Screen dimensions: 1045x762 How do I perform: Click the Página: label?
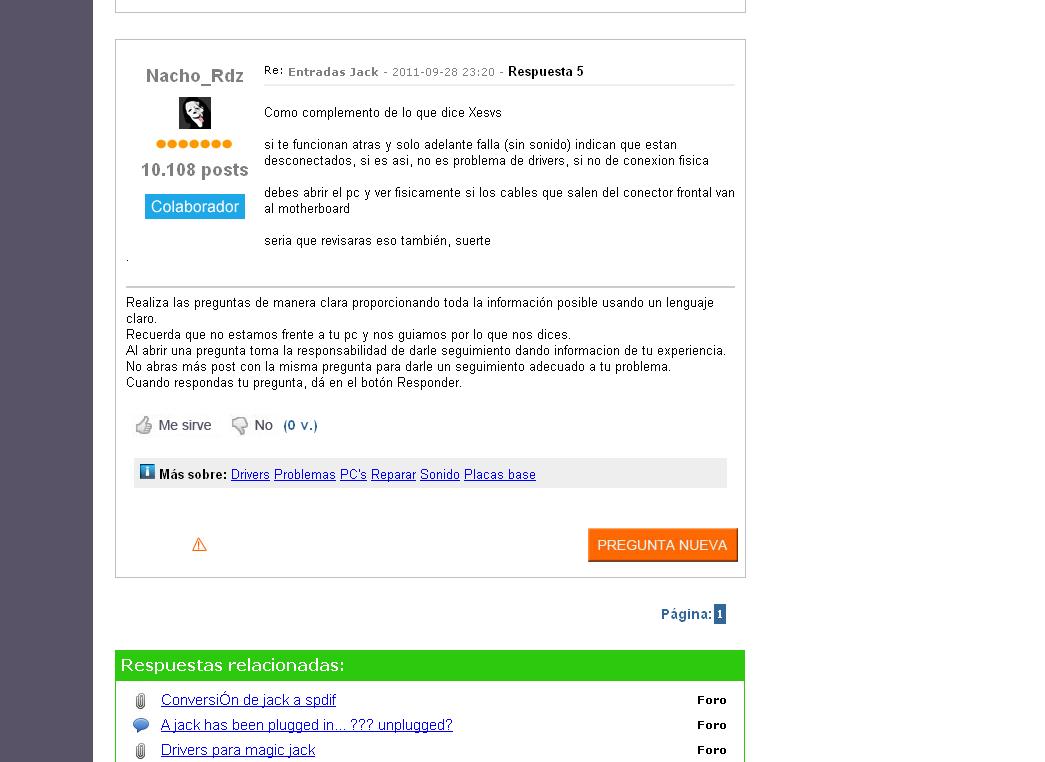click(x=686, y=614)
